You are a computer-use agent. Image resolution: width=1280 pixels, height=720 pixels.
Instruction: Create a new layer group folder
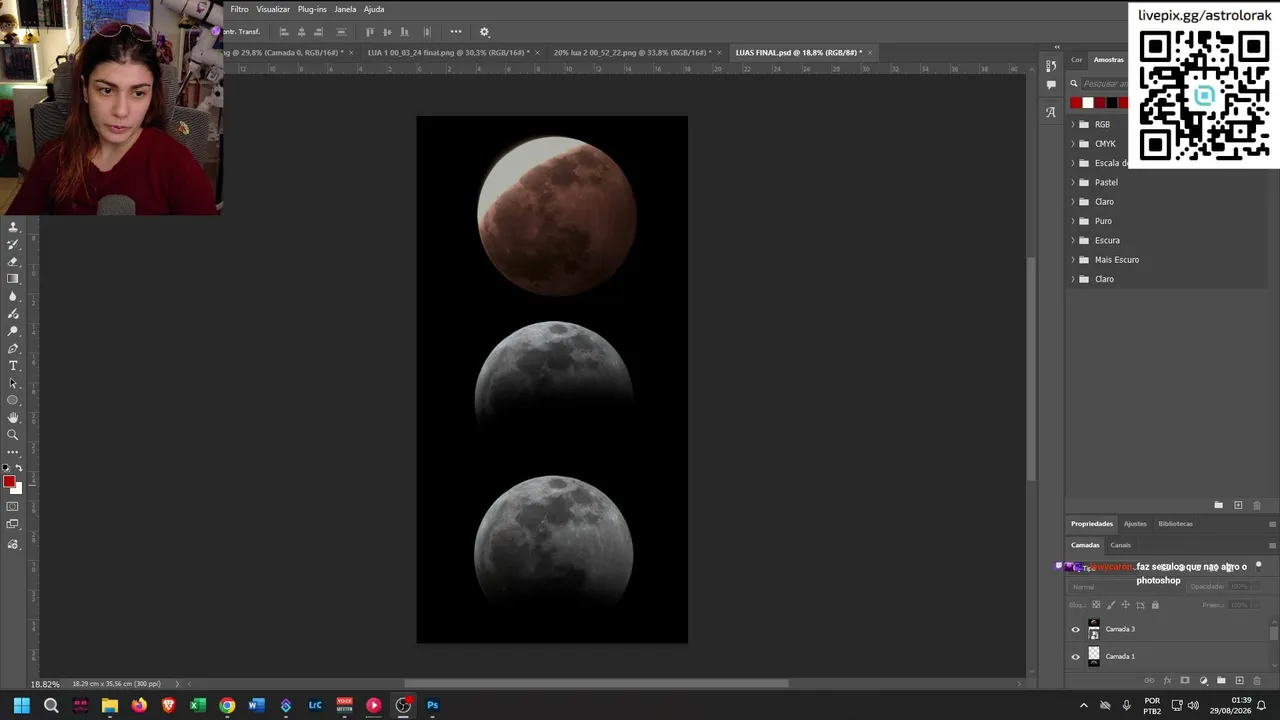1221,680
